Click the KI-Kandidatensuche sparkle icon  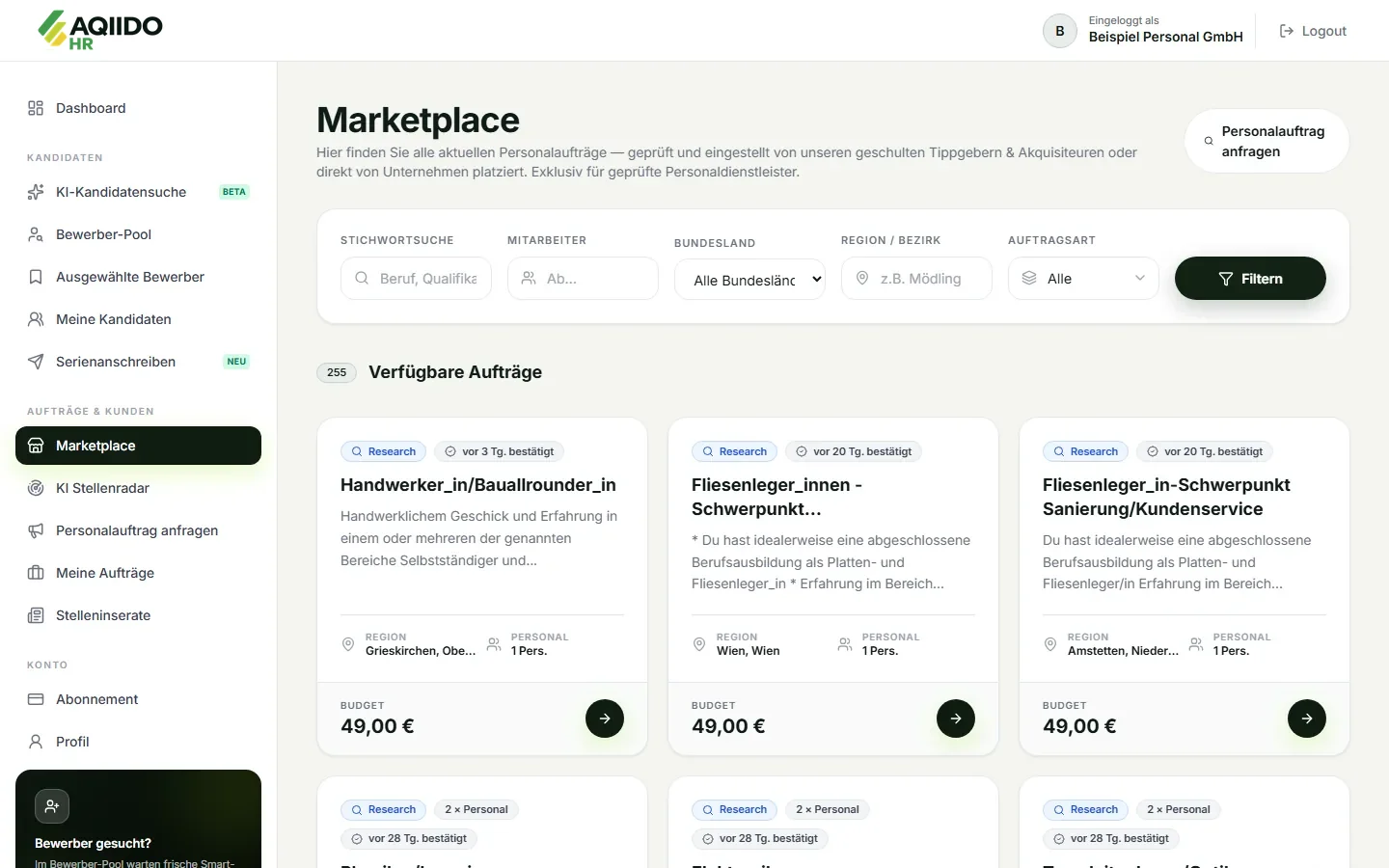coord(36,192)
